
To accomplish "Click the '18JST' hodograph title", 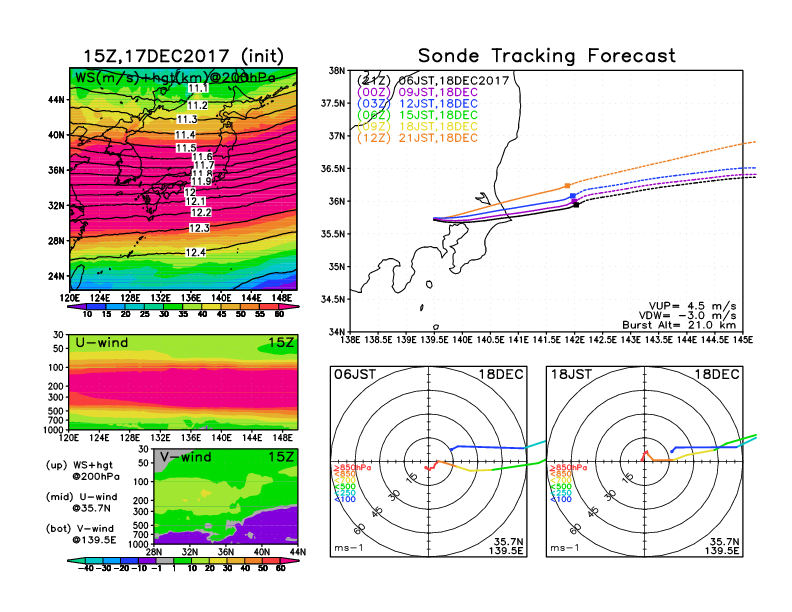I will pyautogui.click(x=571, y=374).
